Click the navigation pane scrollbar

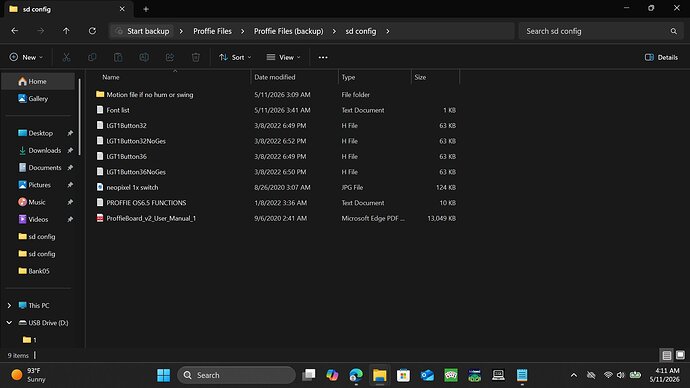pos(80,117)
